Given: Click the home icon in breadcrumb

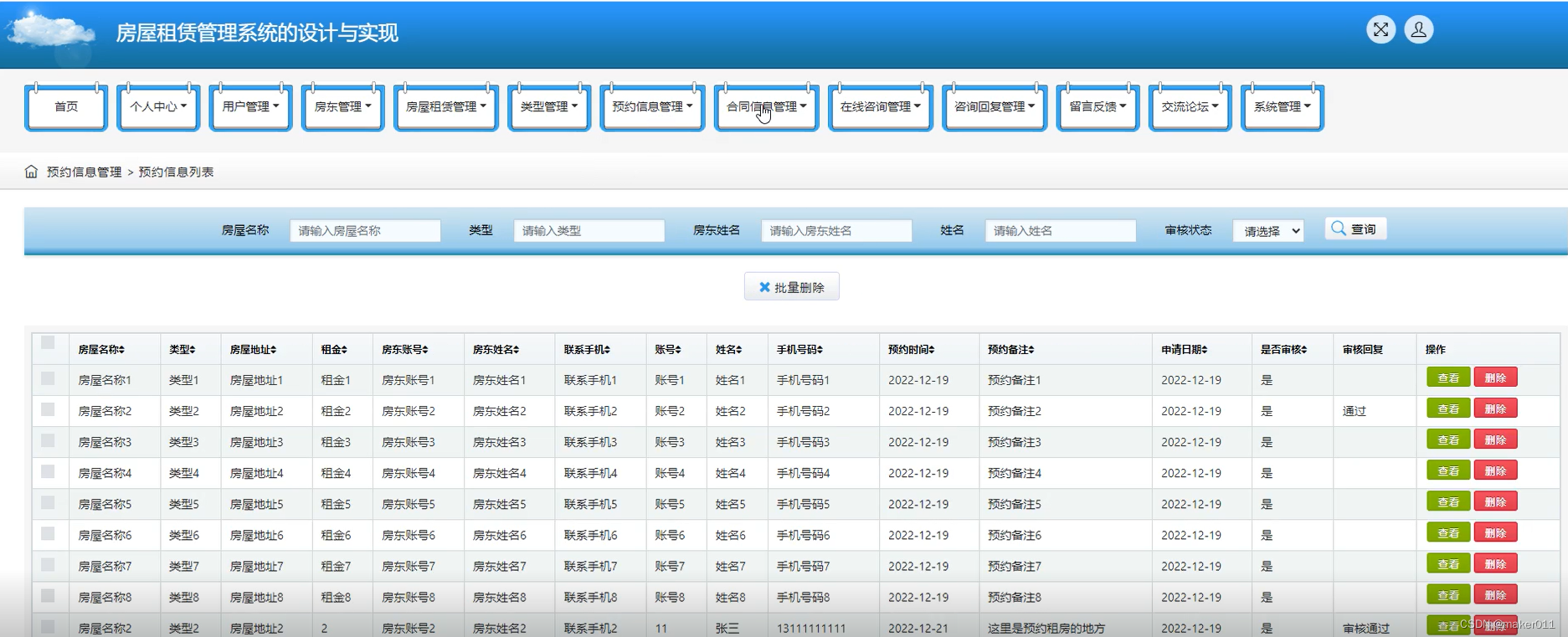Looking at the screenshot, I should tap(31, 172).
